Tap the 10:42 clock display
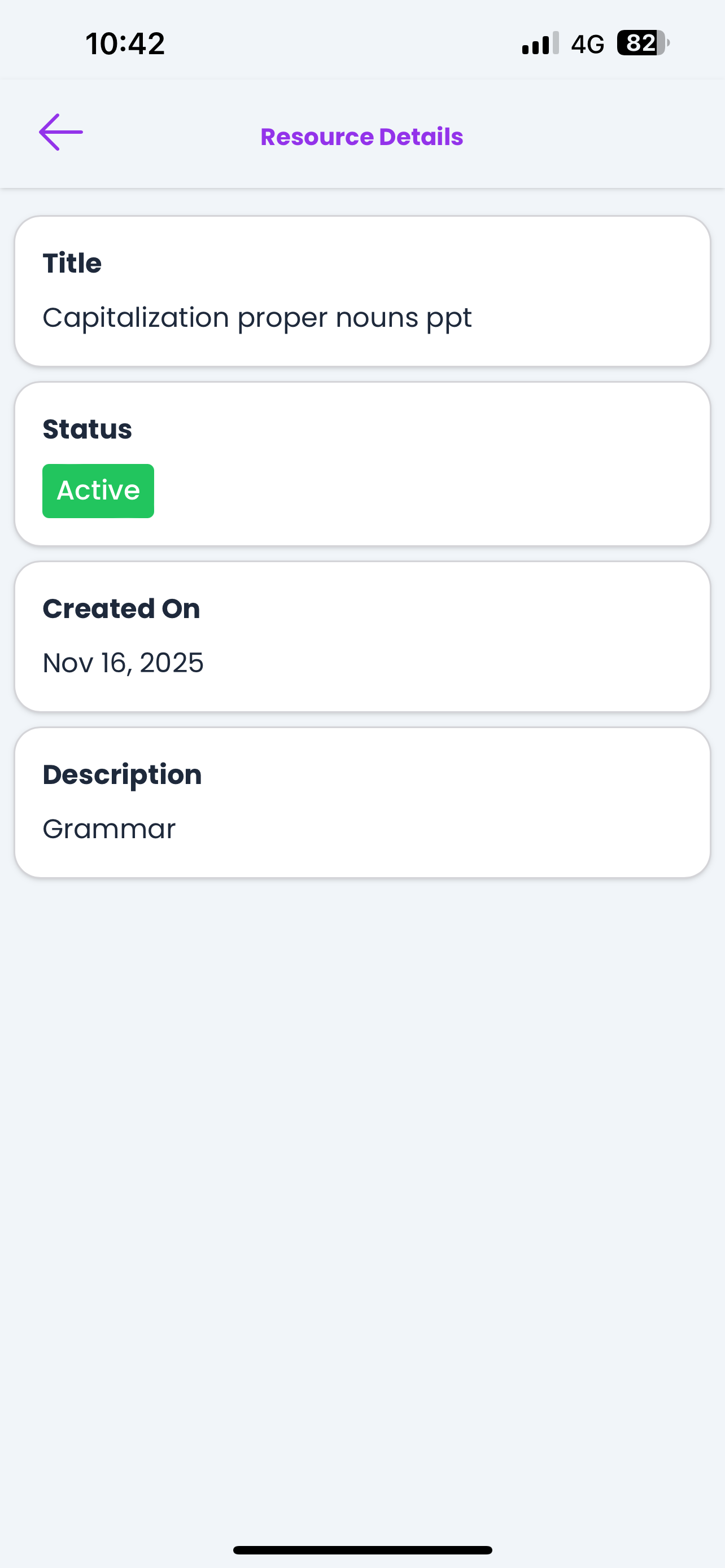This screenshot has height=1568, width=725. pyautogui.click(x=125, y=44)
